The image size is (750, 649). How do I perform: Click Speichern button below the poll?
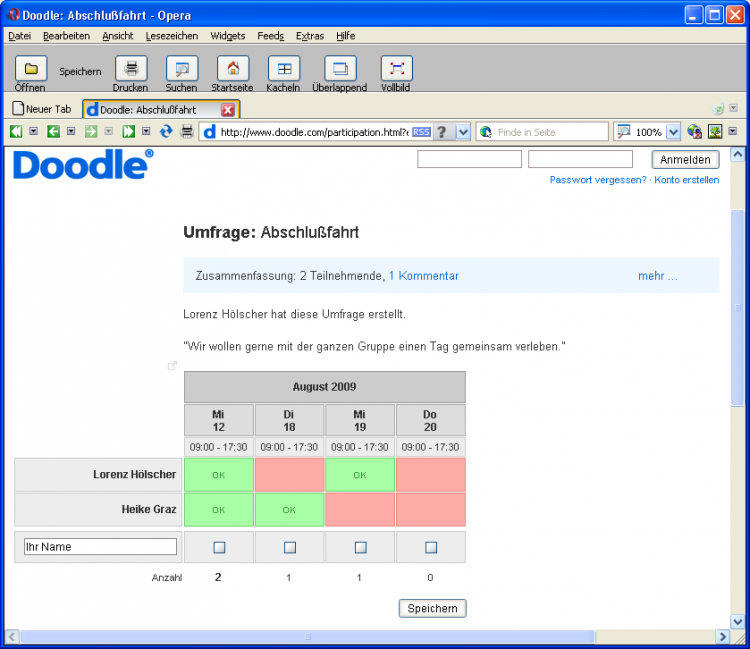[432, 608]
